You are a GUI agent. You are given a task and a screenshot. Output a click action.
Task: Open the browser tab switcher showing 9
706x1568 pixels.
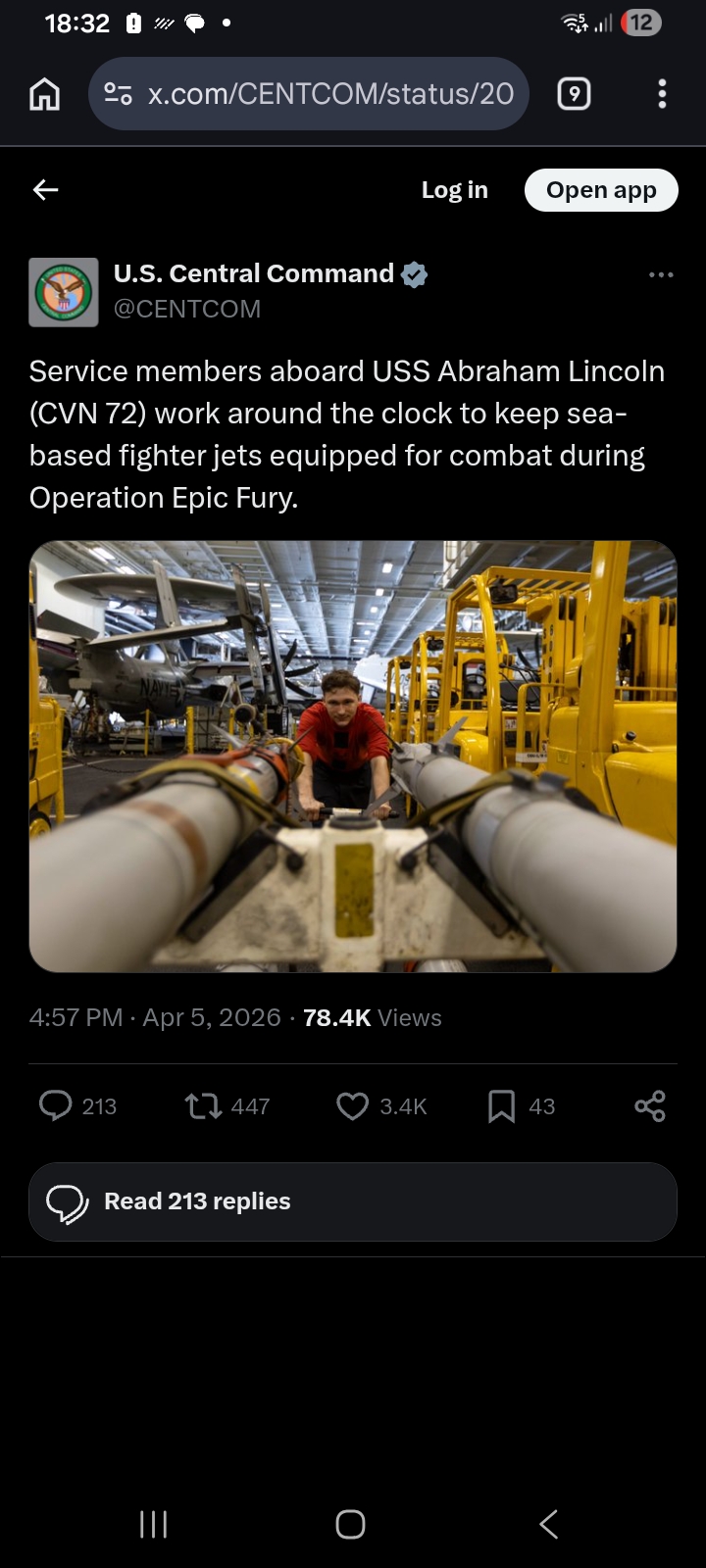point(574,94)
